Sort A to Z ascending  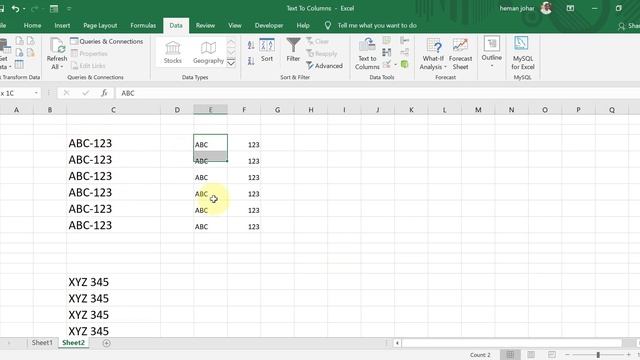251,45
